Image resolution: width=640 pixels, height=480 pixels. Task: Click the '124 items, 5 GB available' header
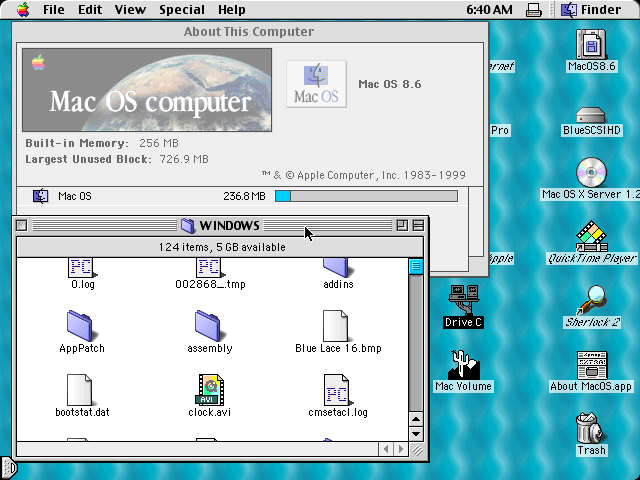pos(222,247)
